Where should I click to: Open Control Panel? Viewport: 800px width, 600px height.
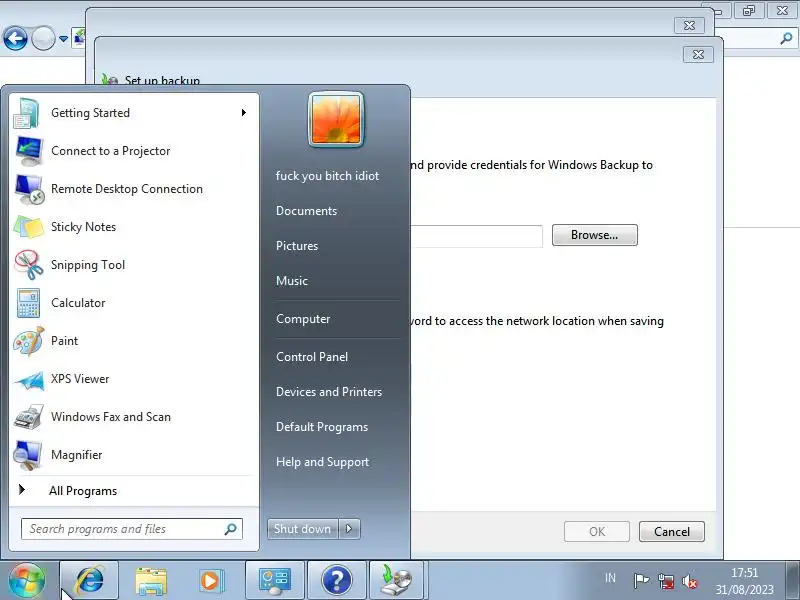click(312, 357)
